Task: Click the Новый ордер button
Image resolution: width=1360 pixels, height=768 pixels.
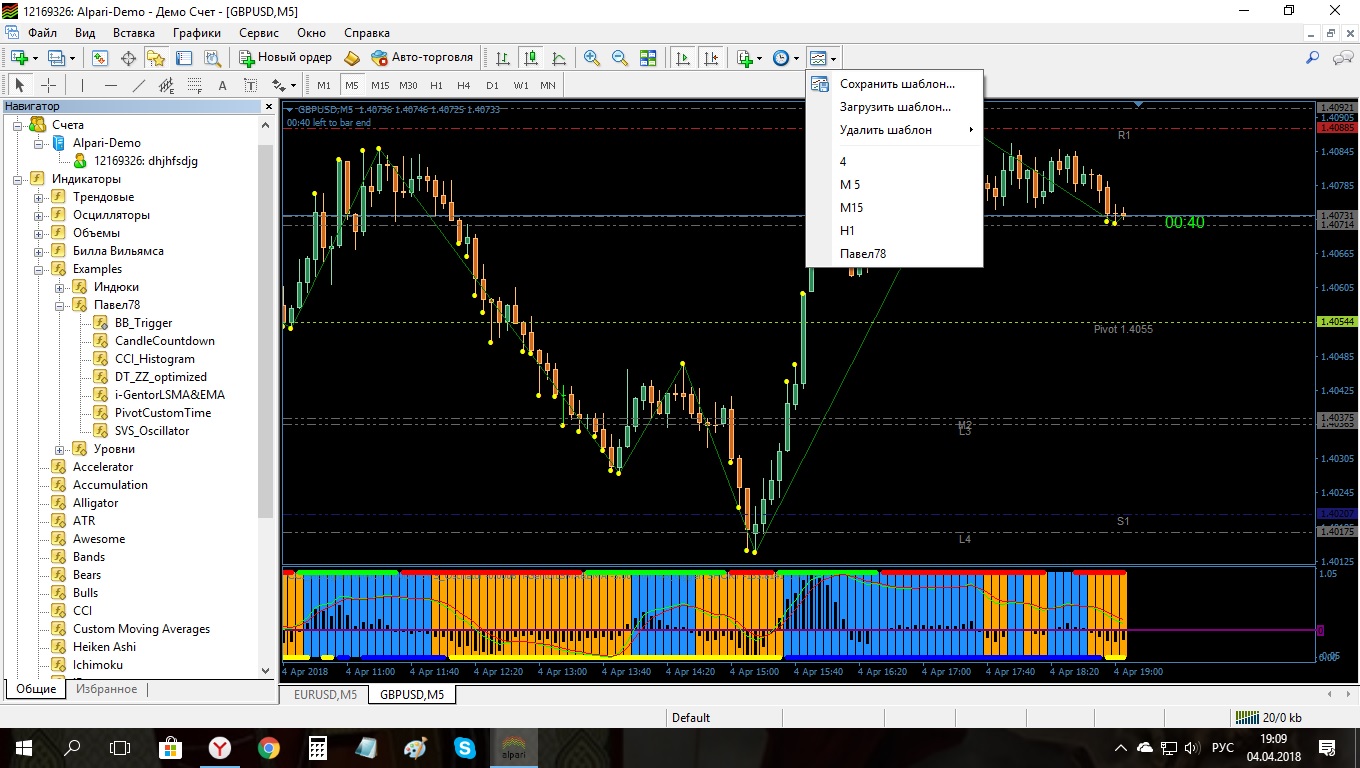Action: 286,58
